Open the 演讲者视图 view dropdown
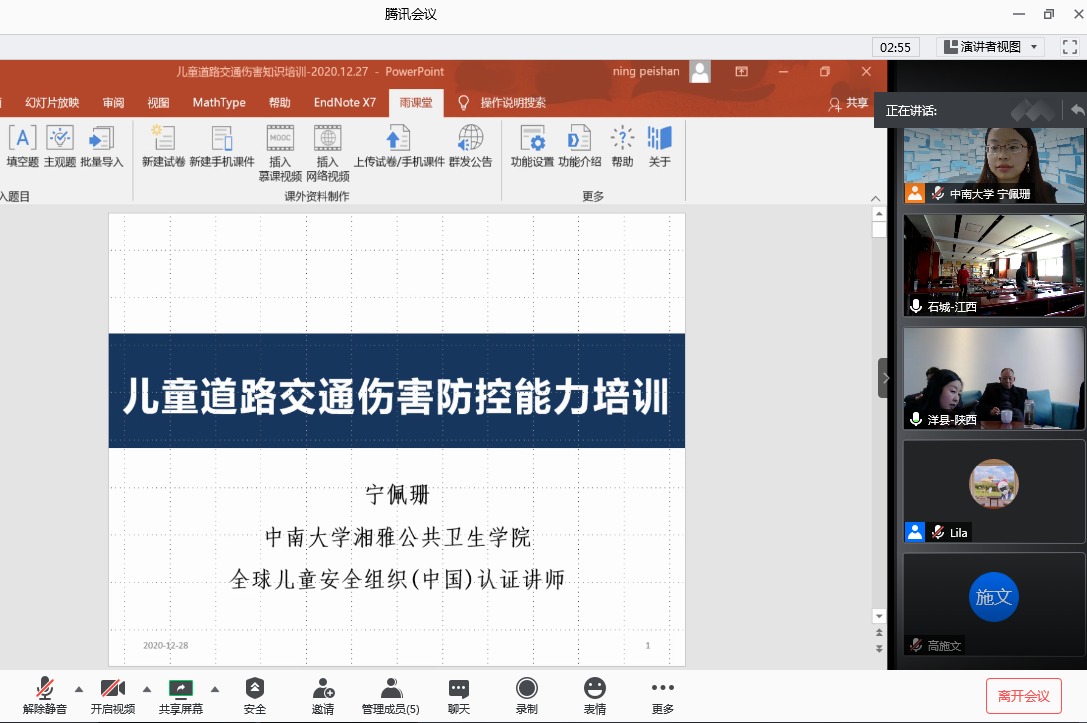The width and height of the screenshot is (1087, 723). click(990, 47)
